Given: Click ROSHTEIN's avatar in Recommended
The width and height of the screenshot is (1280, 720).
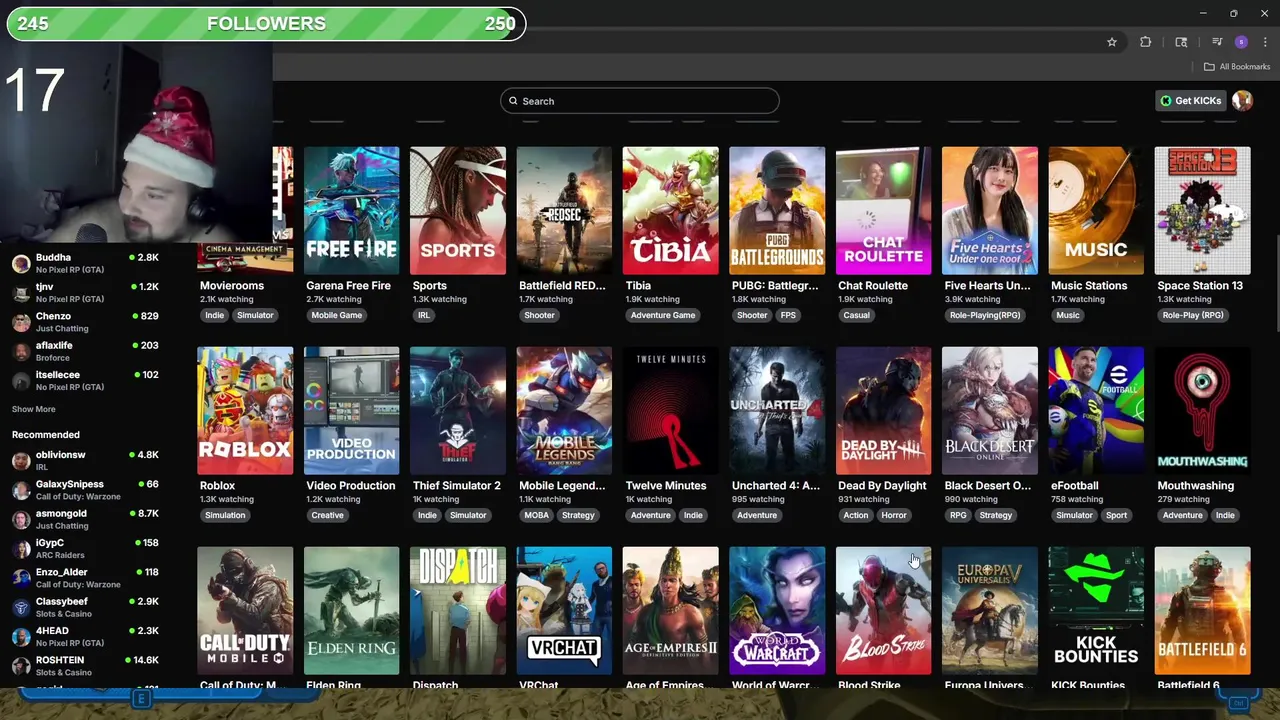Looking at the screenshot, I should 21,666.
